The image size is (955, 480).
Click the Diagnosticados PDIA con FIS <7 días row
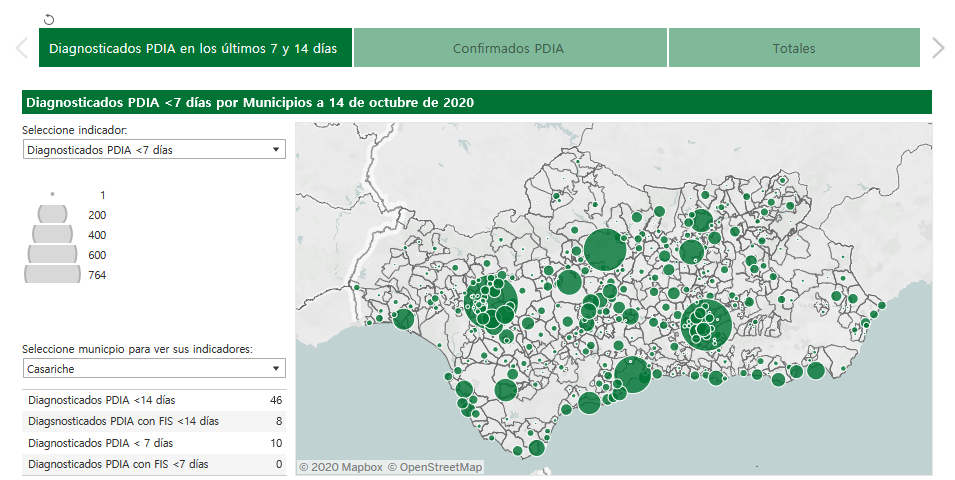click(x=153, y=464)
